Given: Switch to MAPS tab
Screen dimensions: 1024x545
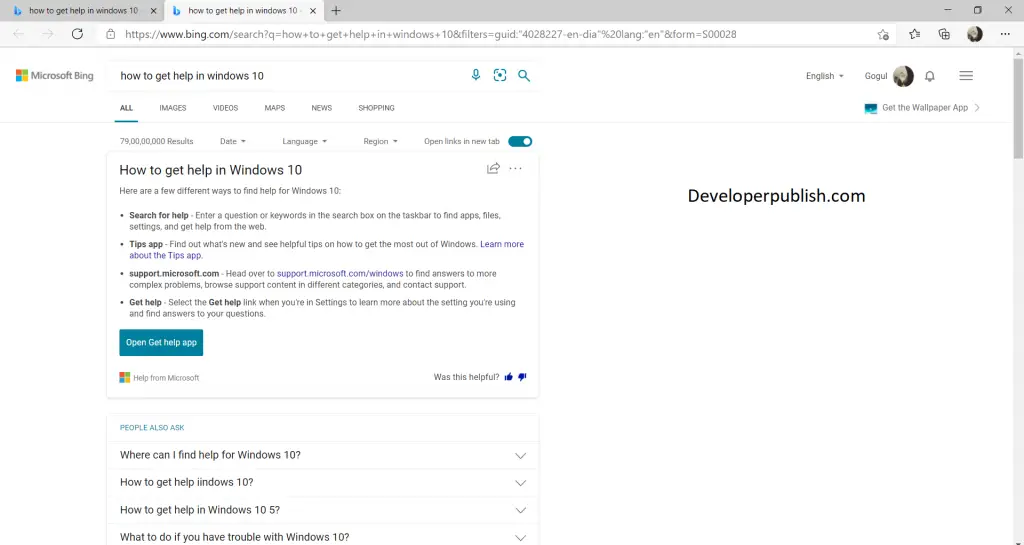Looking at the screenshot, I should click(274, 108).
